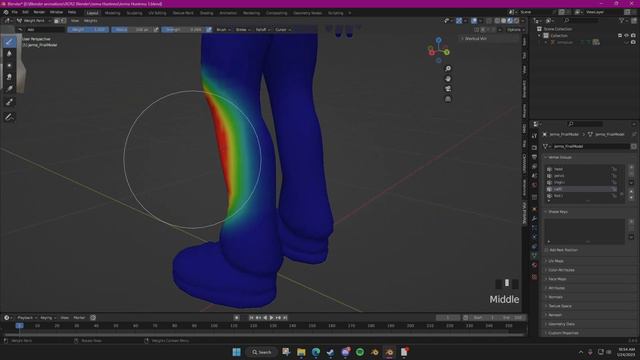Click Search on the Windows taskbar

[x=262, y=352]
